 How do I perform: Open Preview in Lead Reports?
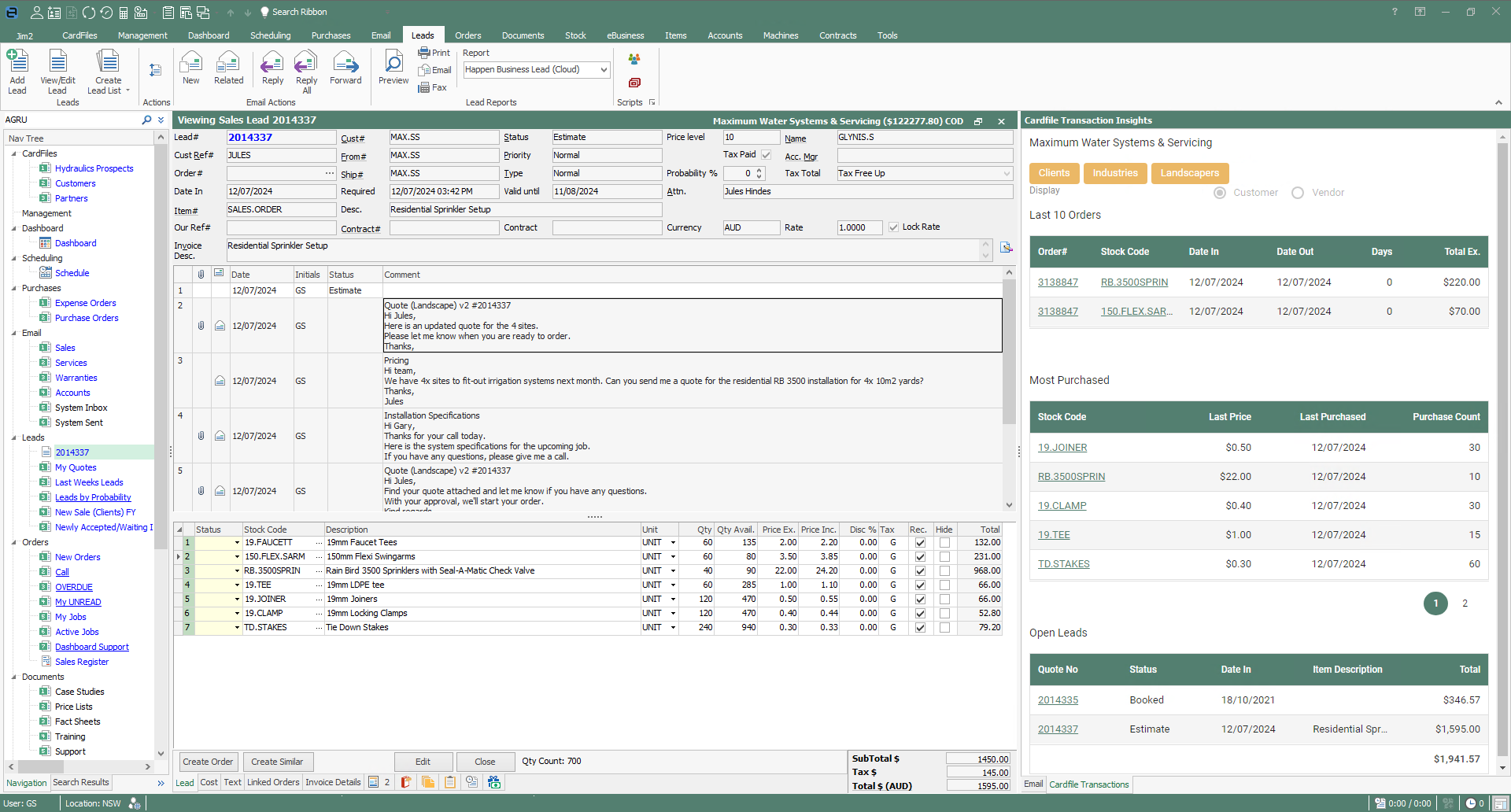coord(393,66)
